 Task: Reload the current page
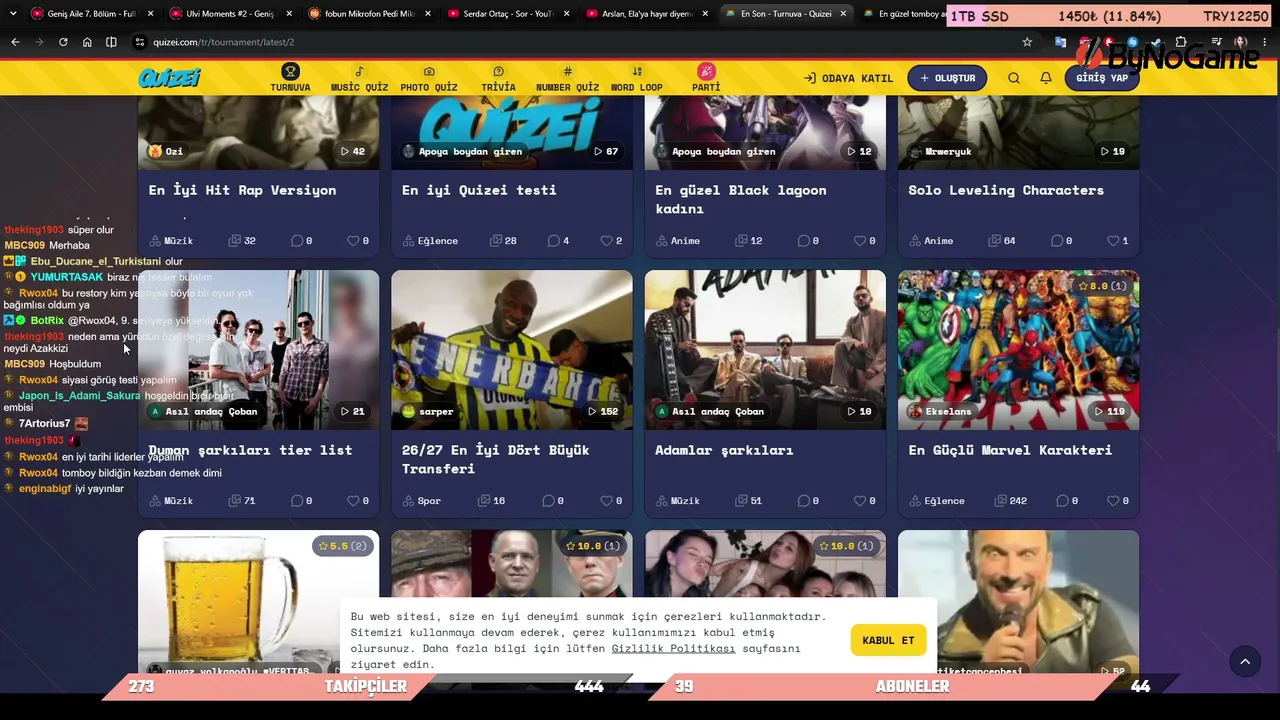(x=63, y=42)
